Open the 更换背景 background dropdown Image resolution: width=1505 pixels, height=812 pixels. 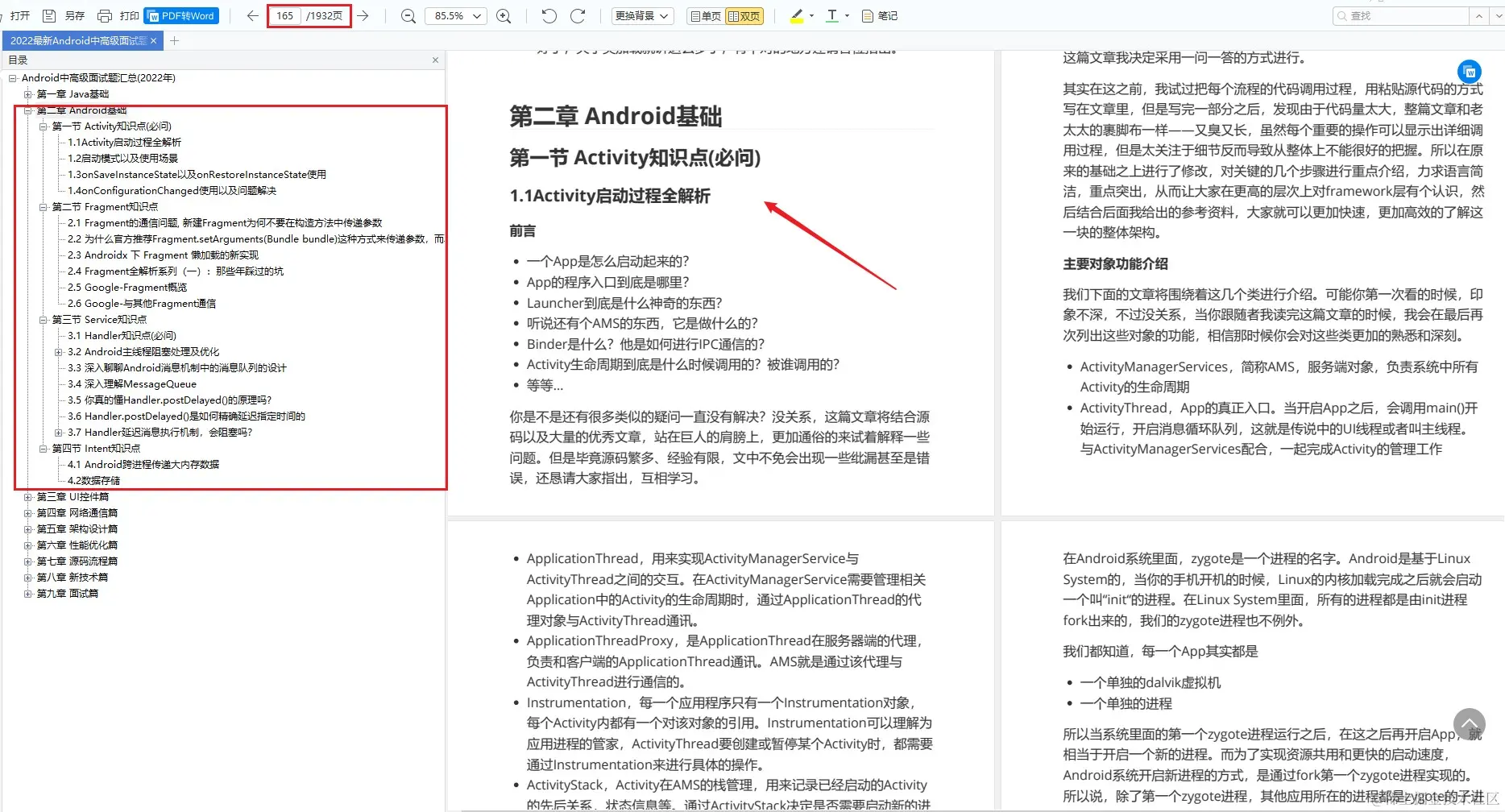(642, 15)
